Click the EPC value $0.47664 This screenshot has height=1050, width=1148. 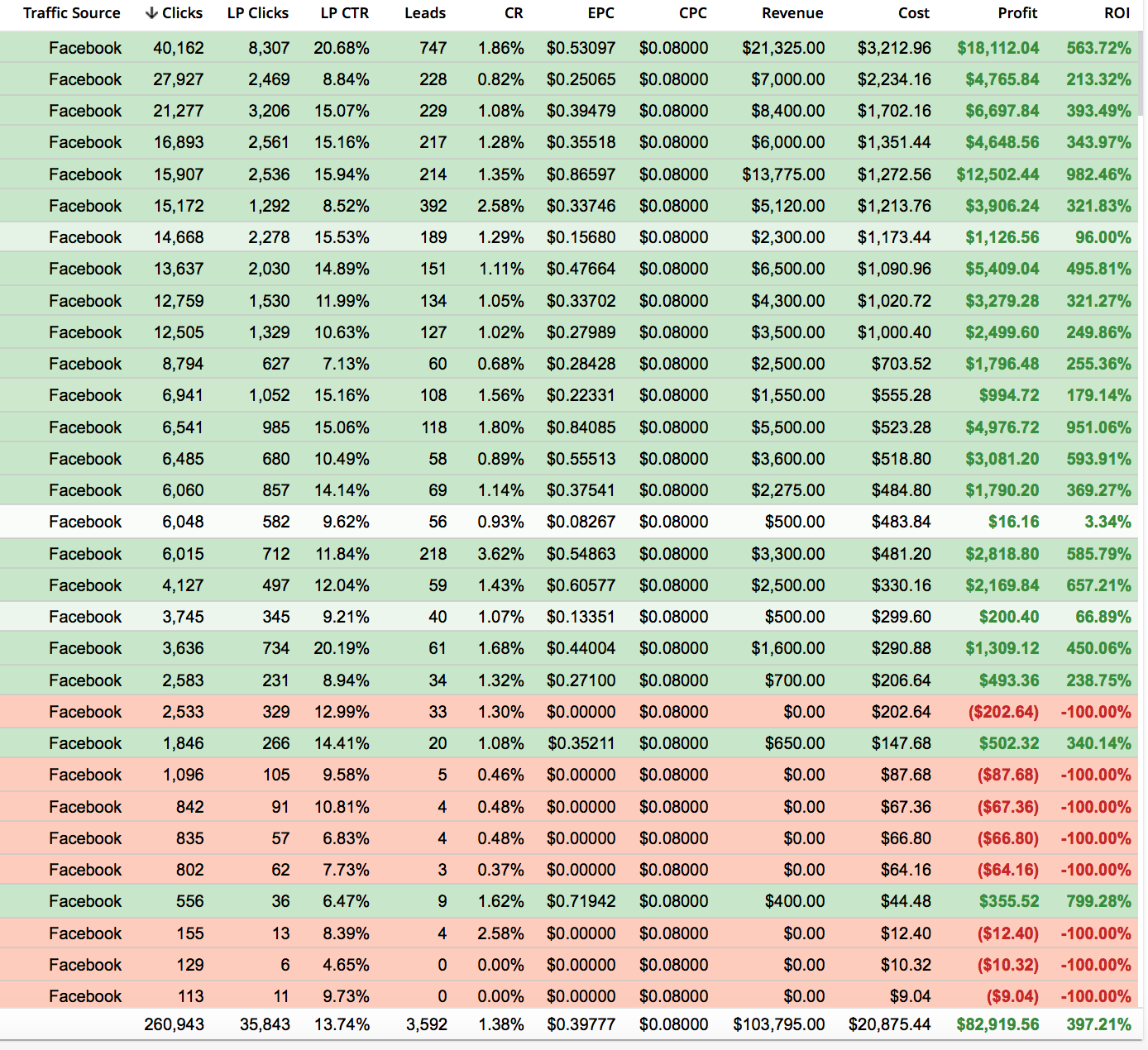click(581, 269)
